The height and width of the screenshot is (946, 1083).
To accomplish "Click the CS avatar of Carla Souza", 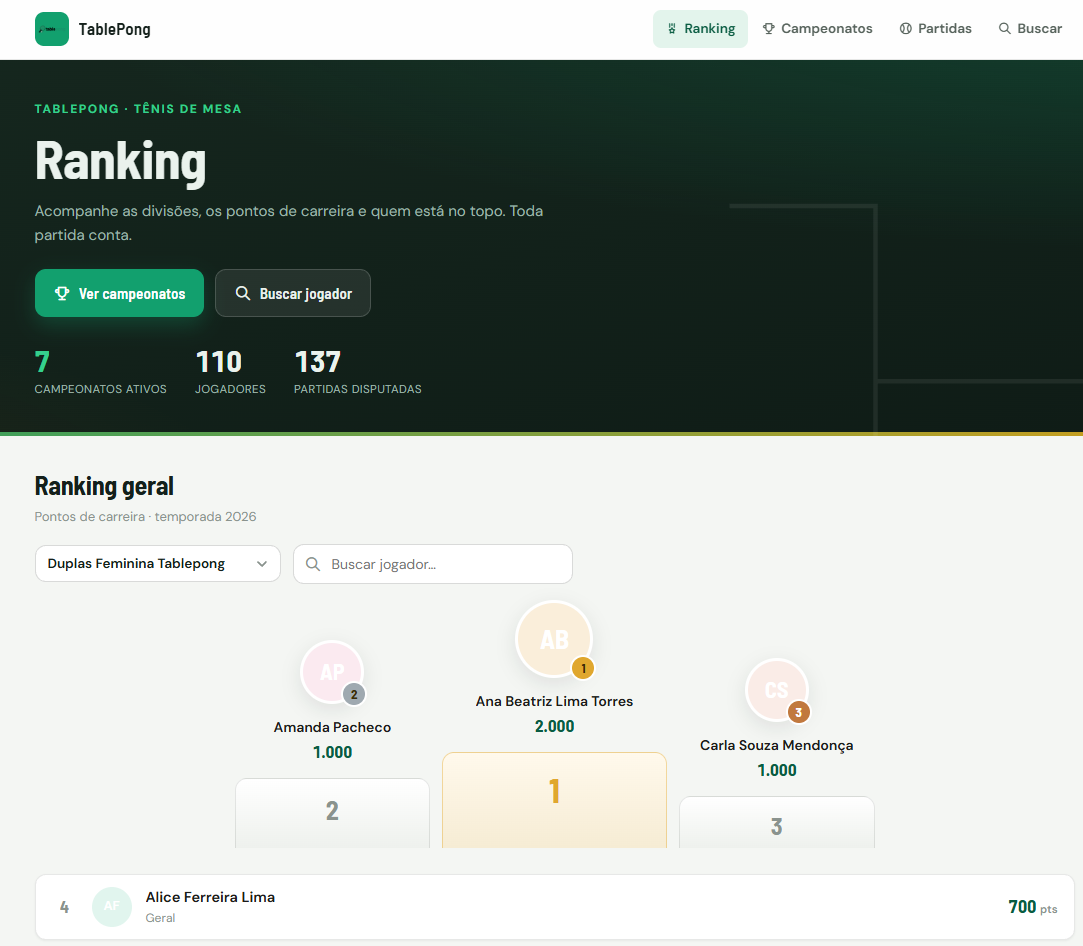I will click(x=776, y=690).
